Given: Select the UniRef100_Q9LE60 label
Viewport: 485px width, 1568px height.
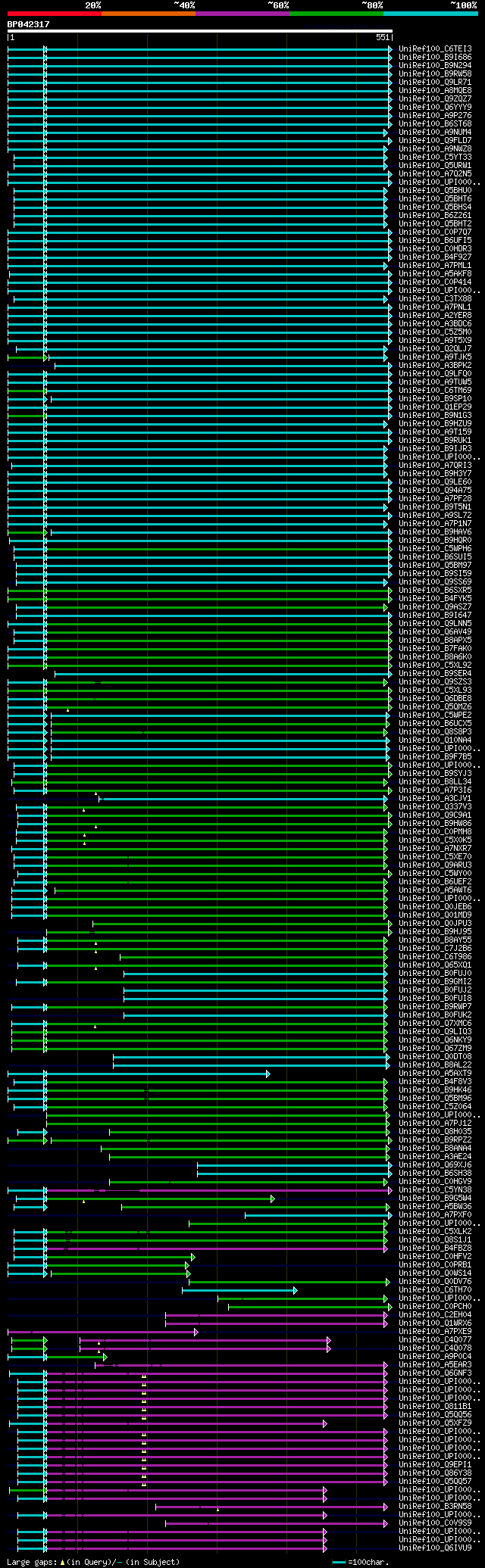Looking at the screenshot, I should (x=435, y=482).
